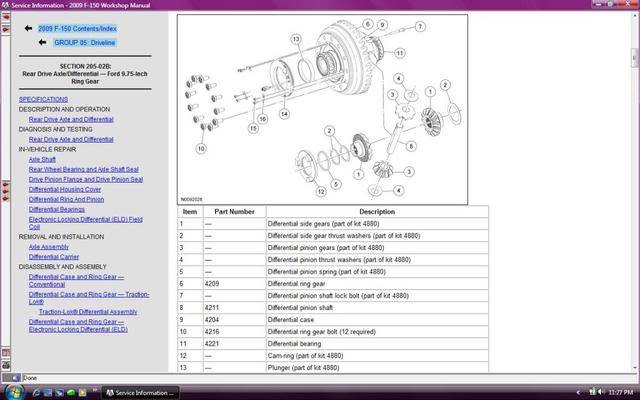Screen dimensions: 640x400
Task: Click the vertical scrollbar thumb
Action: (636, 58)
